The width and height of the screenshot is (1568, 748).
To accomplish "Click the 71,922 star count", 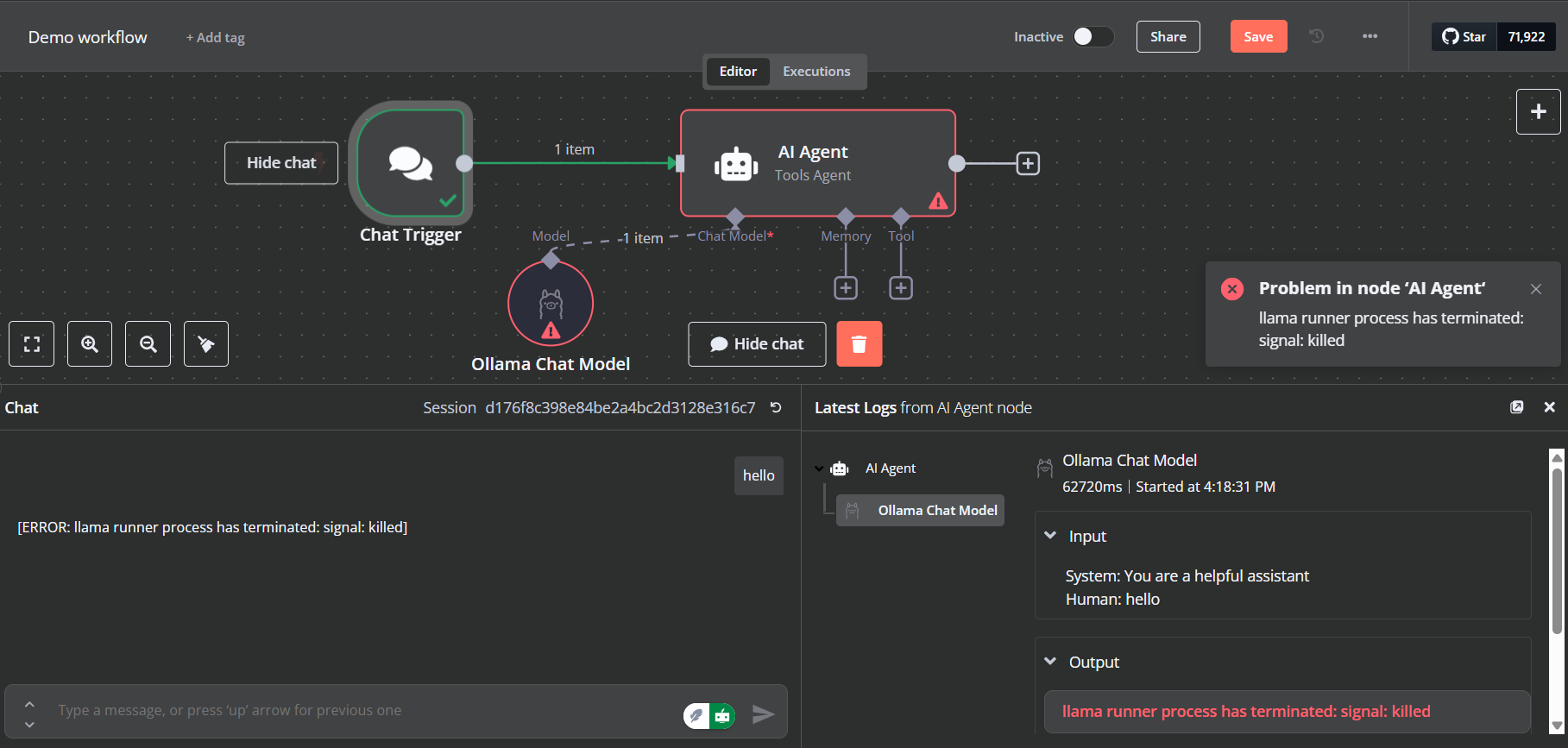I will [1527, 36].
